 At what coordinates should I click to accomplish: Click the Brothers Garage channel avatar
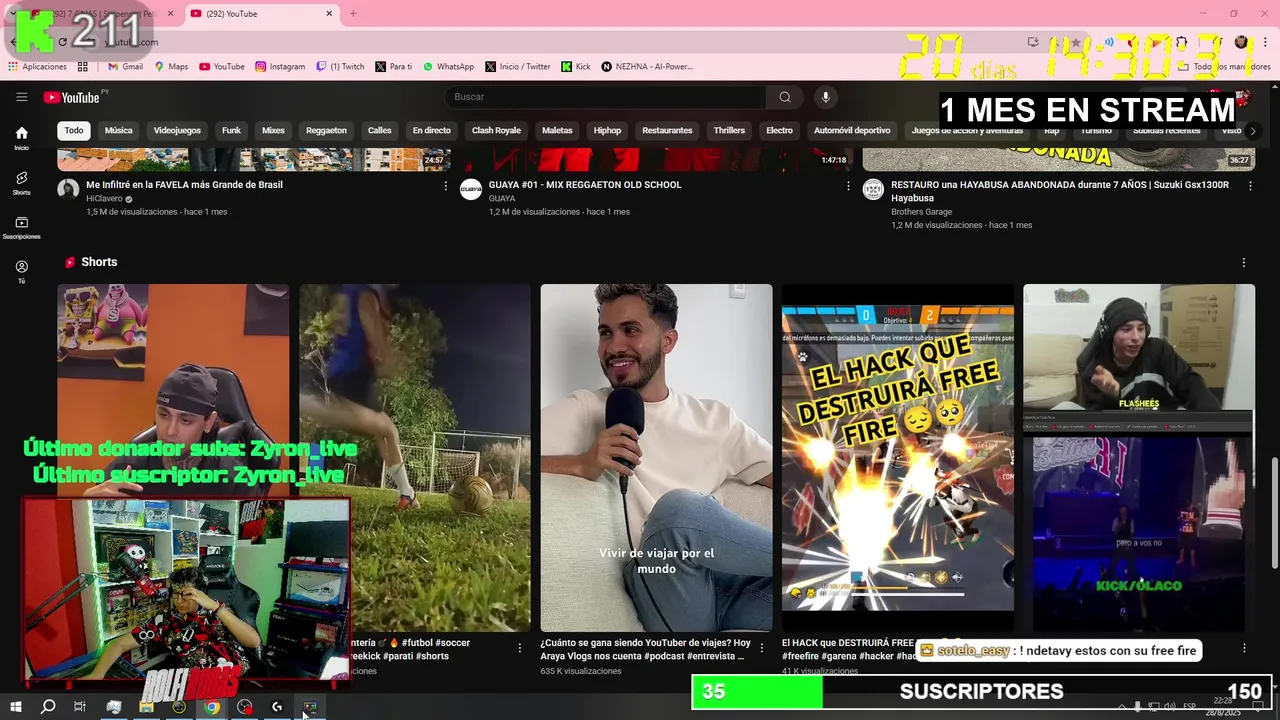pos(873,189)
